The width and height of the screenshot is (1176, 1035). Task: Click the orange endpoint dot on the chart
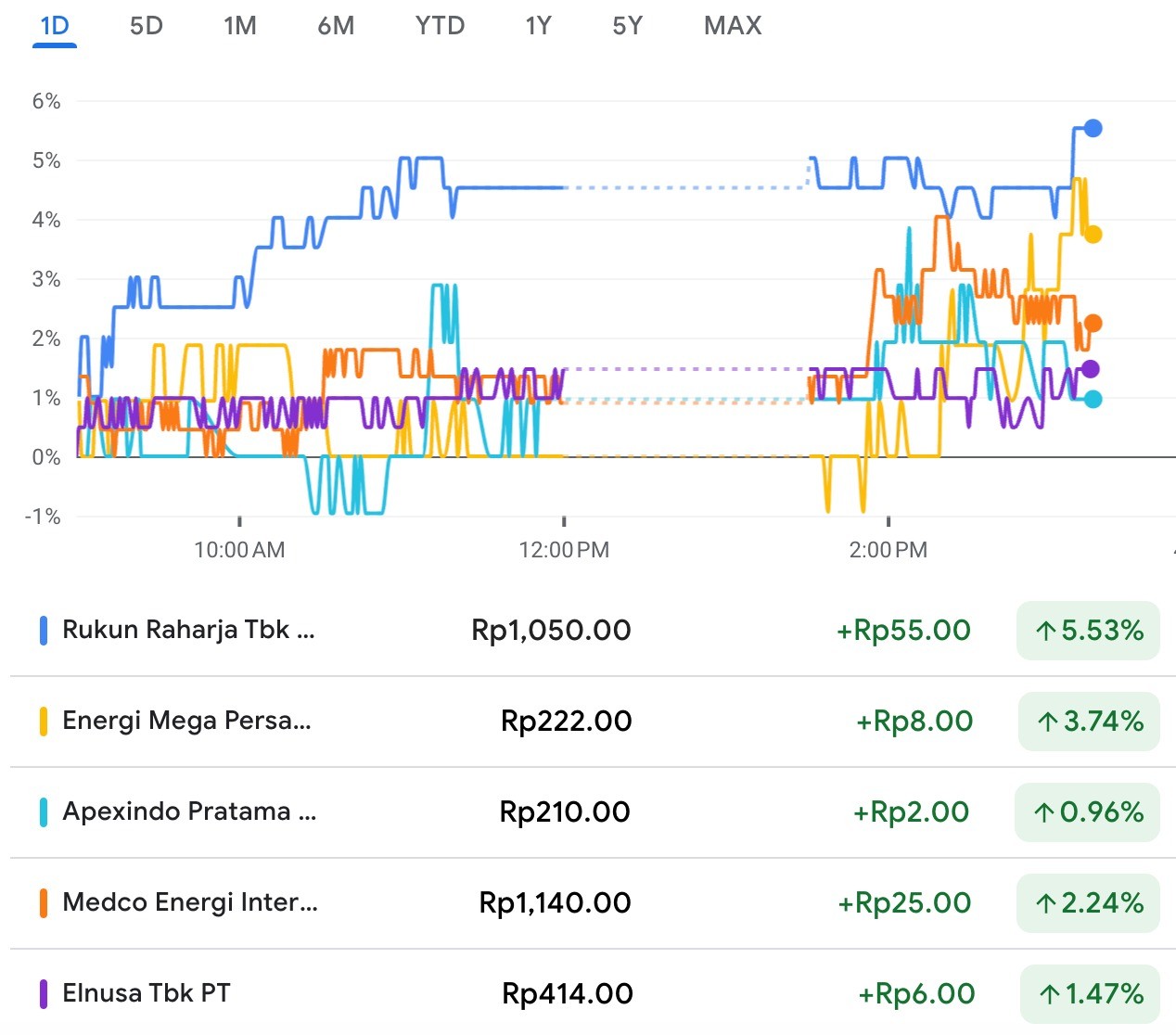coord(1093,324)
